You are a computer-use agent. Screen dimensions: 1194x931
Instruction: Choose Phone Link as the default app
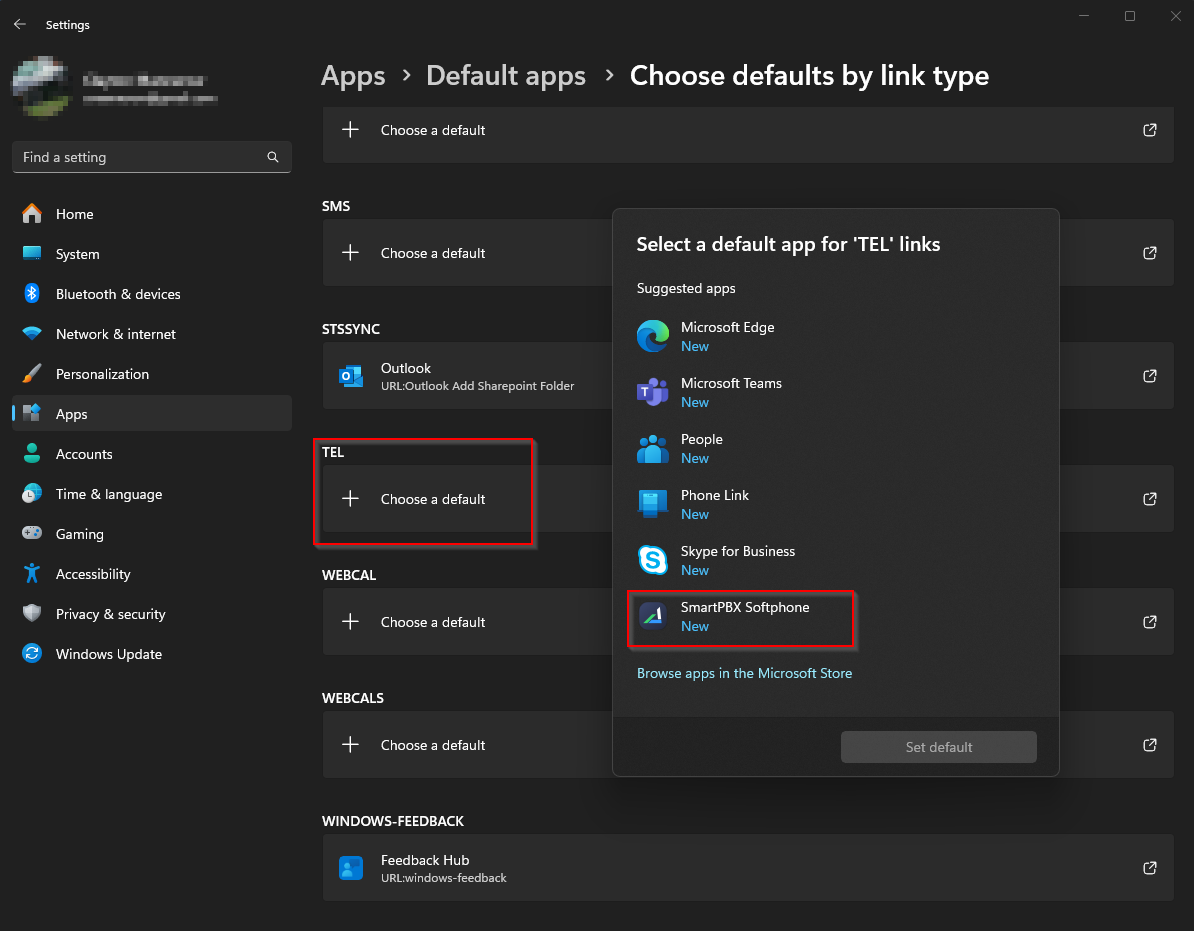coord(835,504)
